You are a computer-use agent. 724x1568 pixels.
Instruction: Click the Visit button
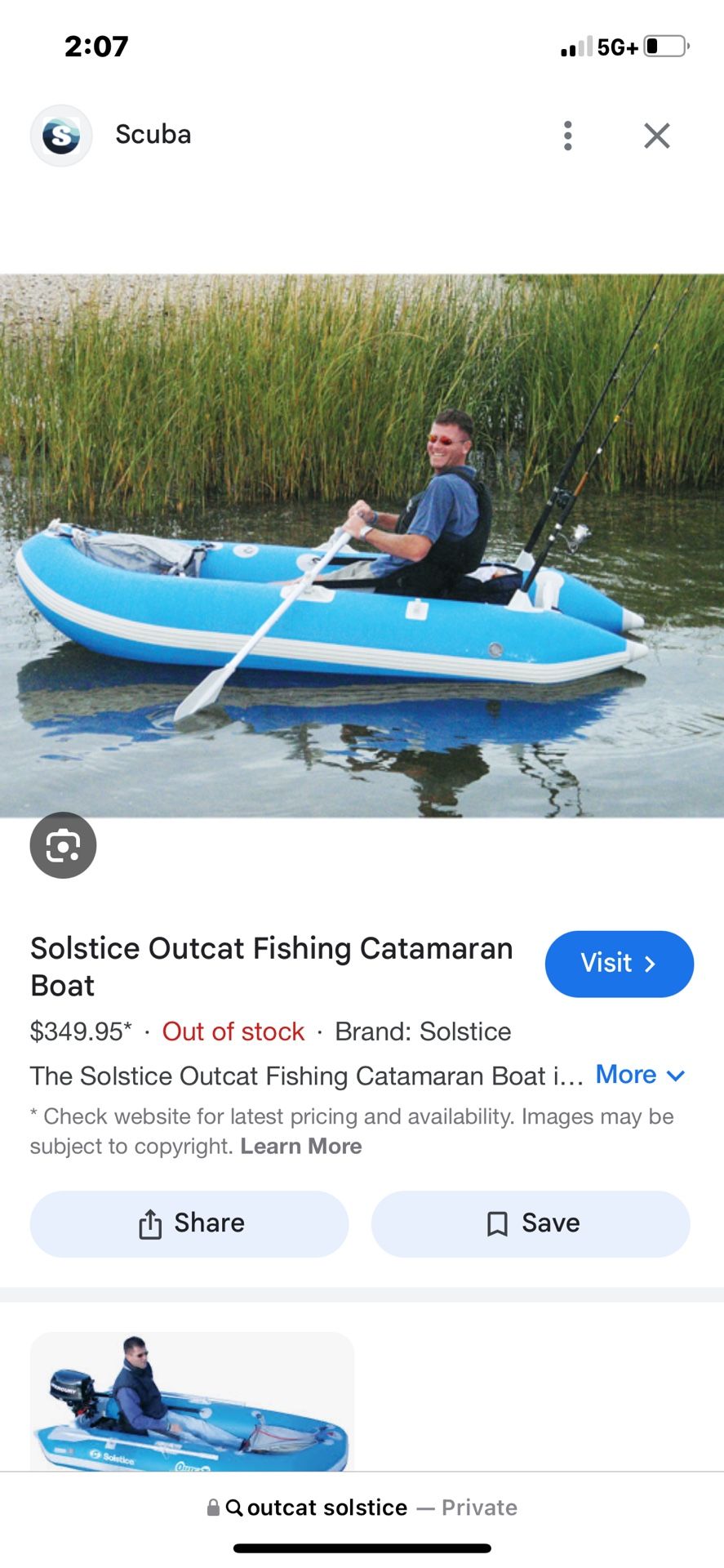pos(620,964)
